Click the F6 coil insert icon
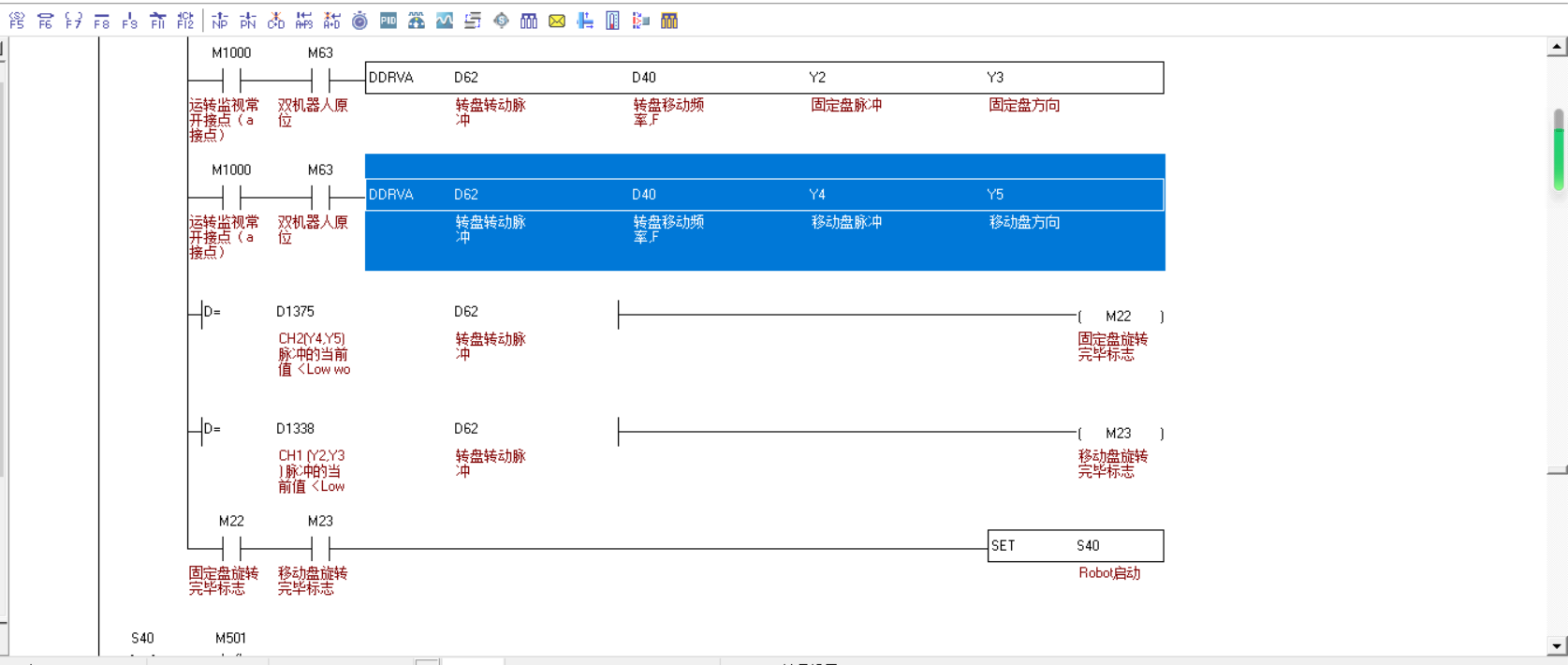Screen dimensions: 1568x665 [45, 21]
